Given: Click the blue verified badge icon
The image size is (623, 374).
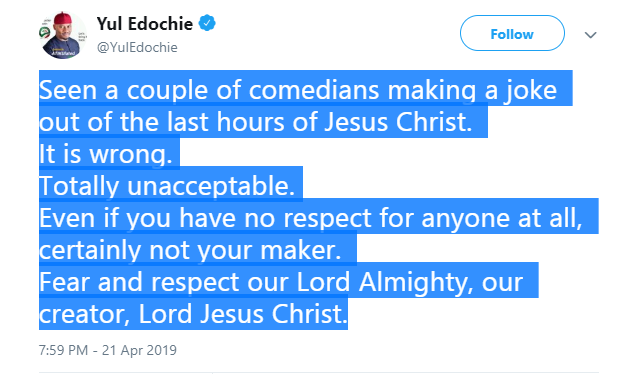Looking at the screenshot, I should tap(207, 23).
